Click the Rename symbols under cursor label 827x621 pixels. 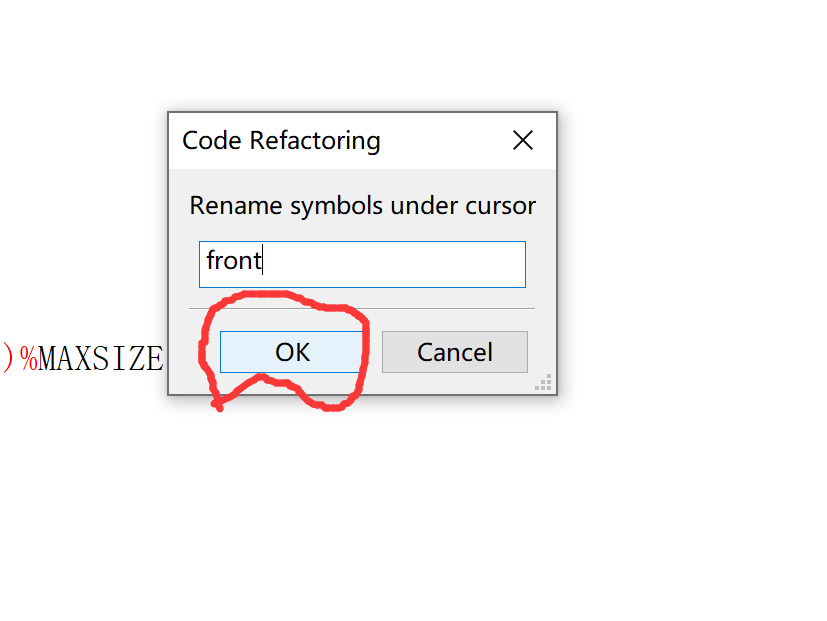(x=363, y=205)
